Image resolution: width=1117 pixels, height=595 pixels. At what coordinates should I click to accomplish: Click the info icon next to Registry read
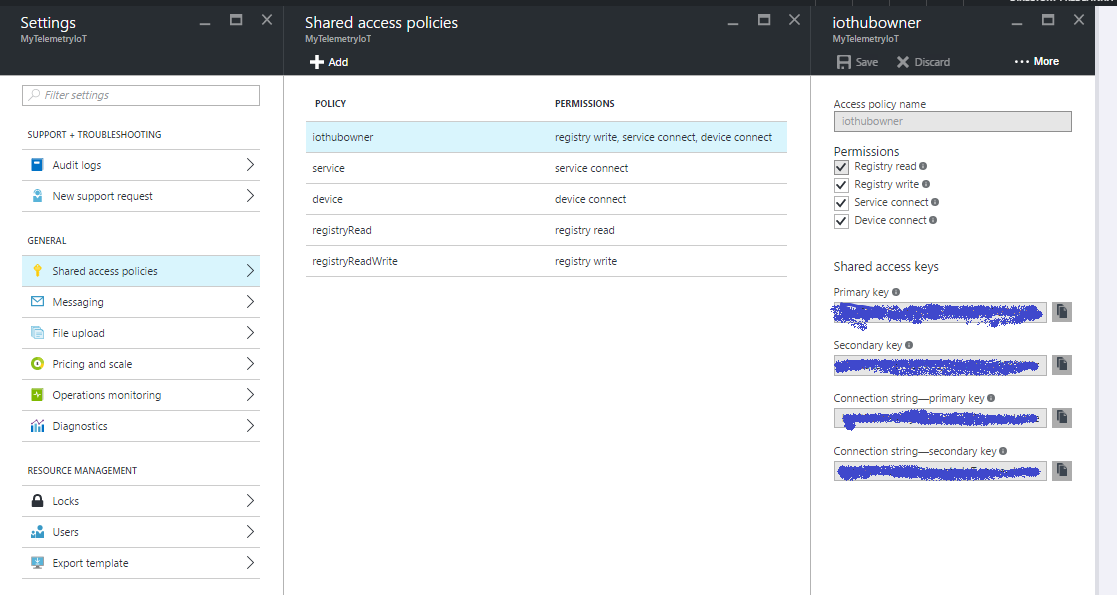click(923, 167)
